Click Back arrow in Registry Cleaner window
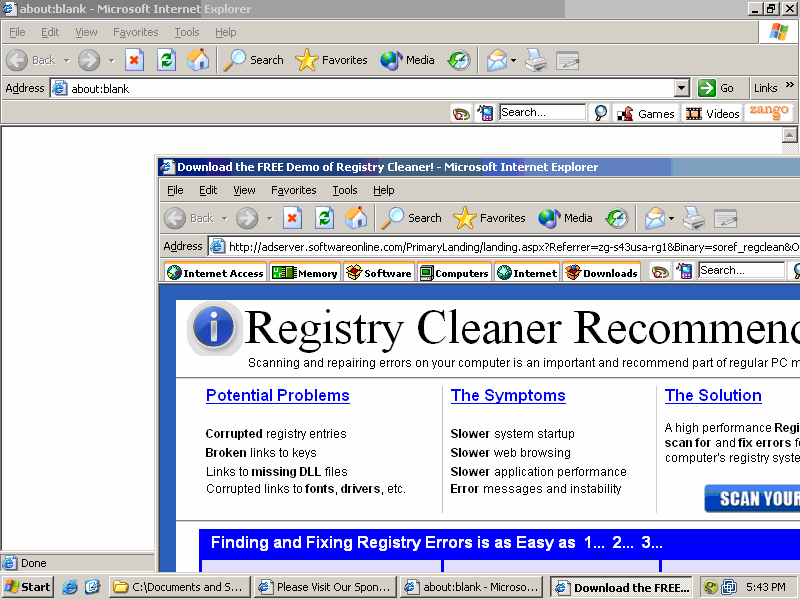The height and width of the screenshot is (600, 800). click(x=175, y=218)
